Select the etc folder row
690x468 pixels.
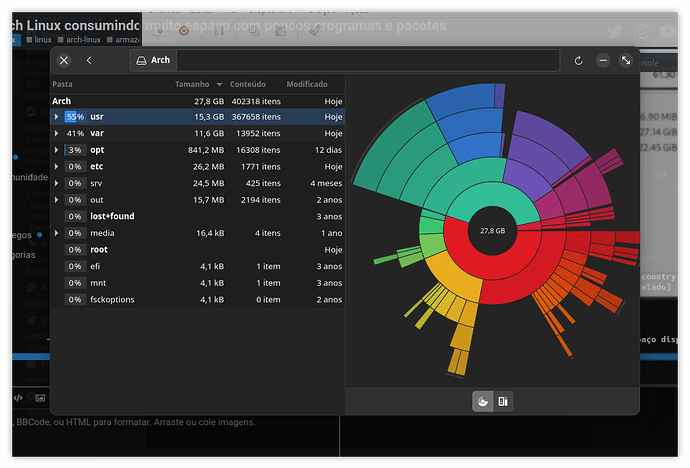point(97,167)
